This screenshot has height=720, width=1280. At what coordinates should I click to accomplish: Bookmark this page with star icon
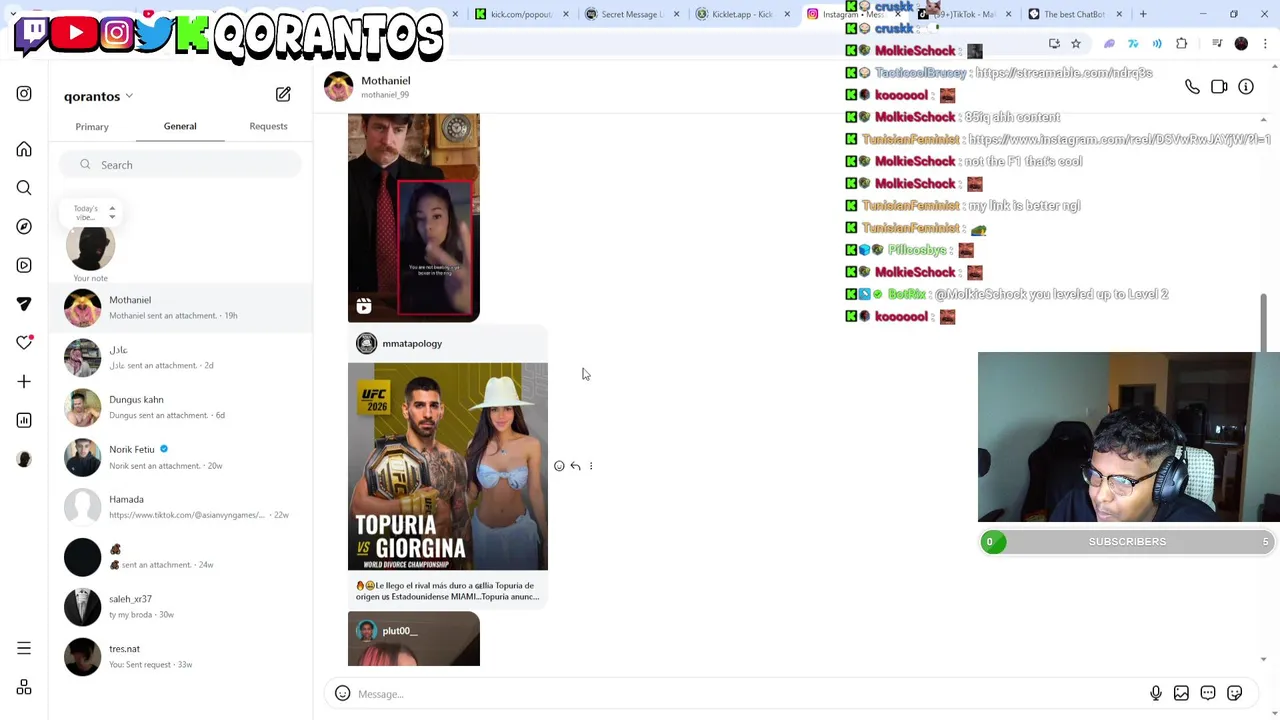point(1076,44)
